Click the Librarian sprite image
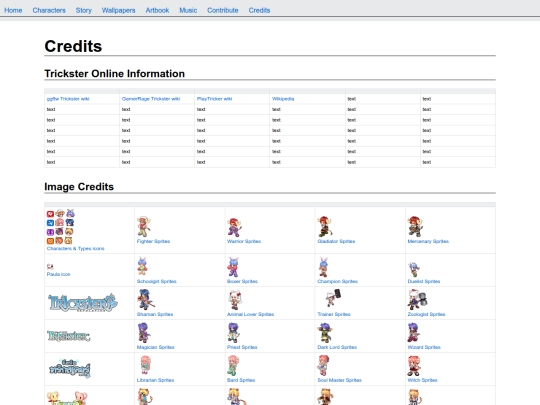 145,365
